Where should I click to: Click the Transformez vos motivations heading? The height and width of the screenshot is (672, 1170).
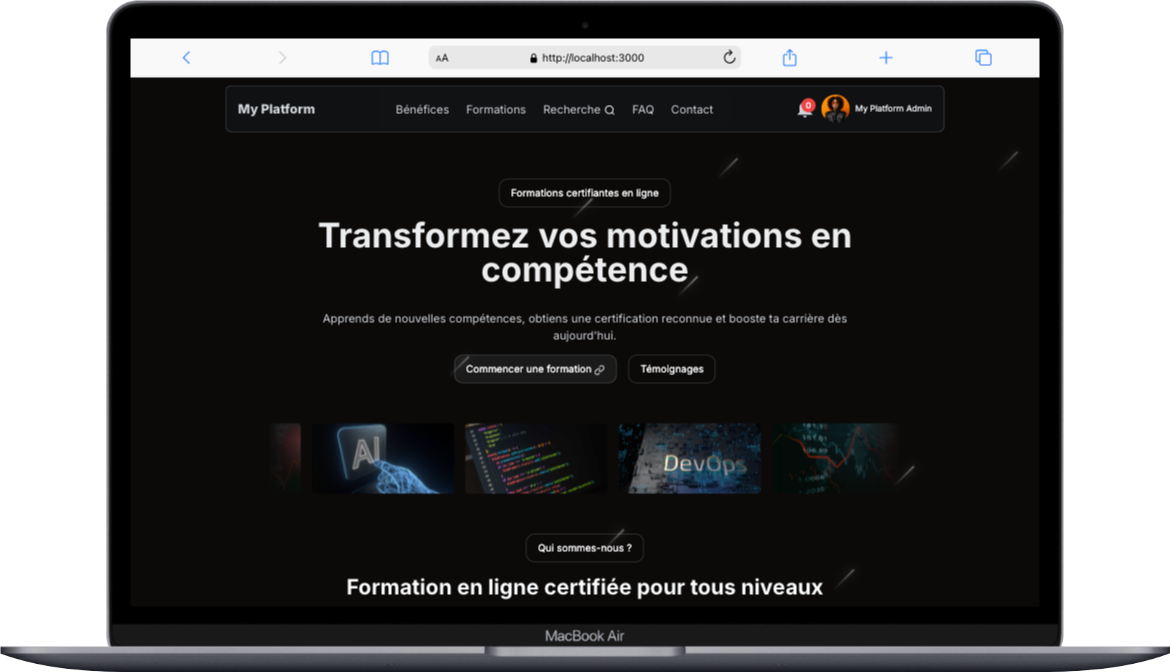click(584, 253)
